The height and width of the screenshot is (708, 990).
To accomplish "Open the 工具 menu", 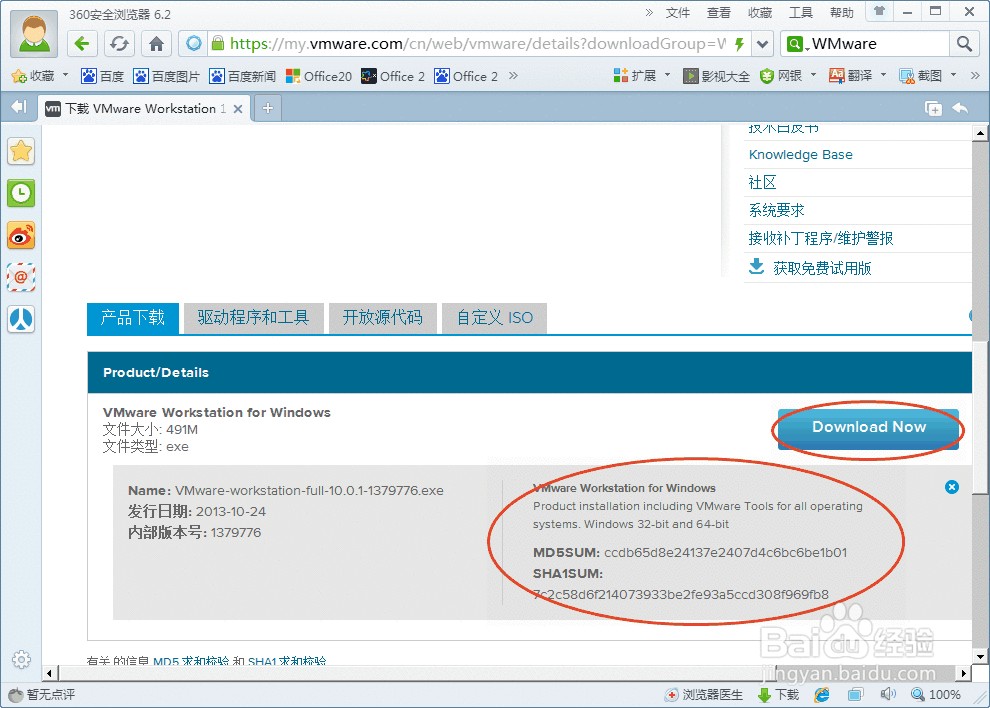I will point(799,12).
